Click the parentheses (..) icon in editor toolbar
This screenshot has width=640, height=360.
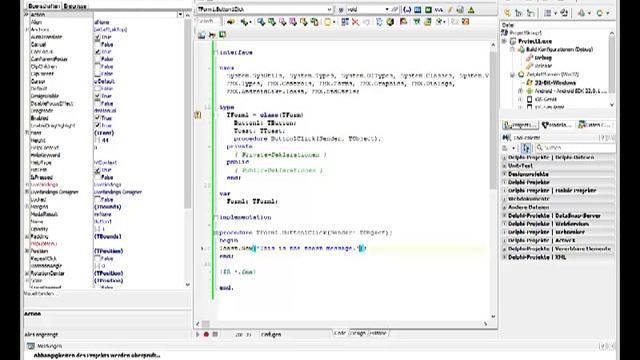point(407,9)
